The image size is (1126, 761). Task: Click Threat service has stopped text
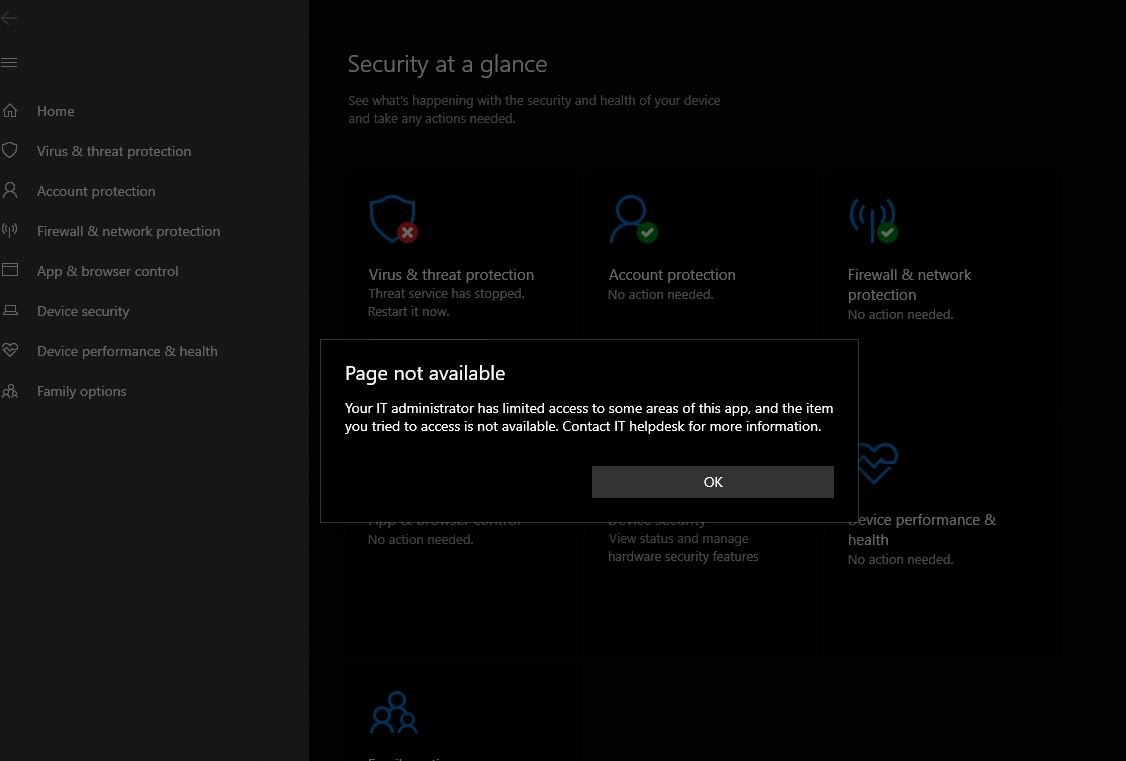[x=446, y=294]
